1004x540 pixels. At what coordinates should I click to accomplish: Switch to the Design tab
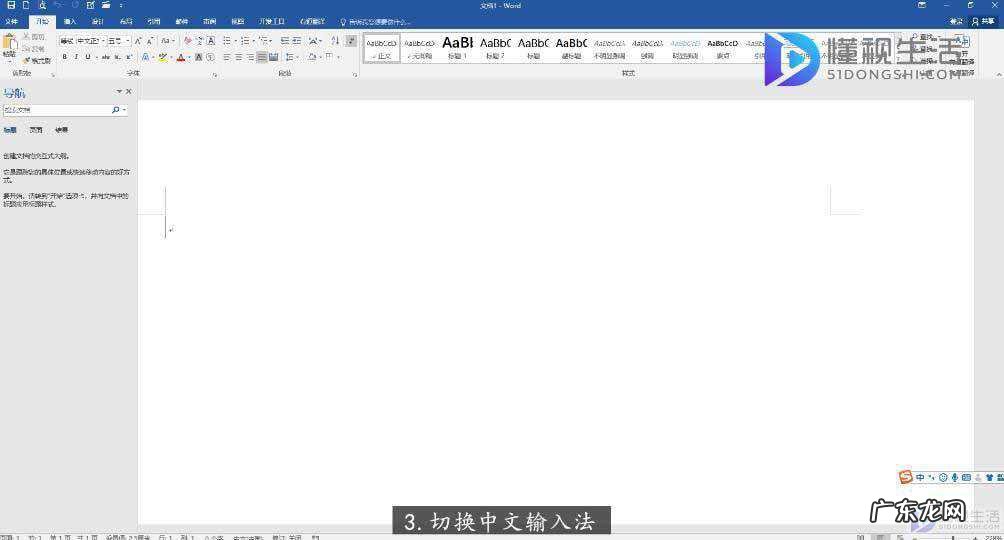(x=97, y=22)
